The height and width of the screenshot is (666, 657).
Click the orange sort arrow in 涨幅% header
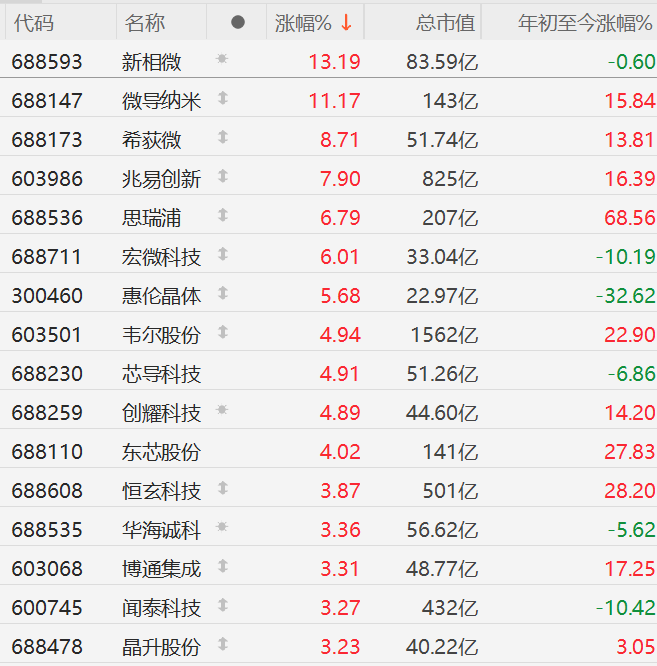click(346, 23)
